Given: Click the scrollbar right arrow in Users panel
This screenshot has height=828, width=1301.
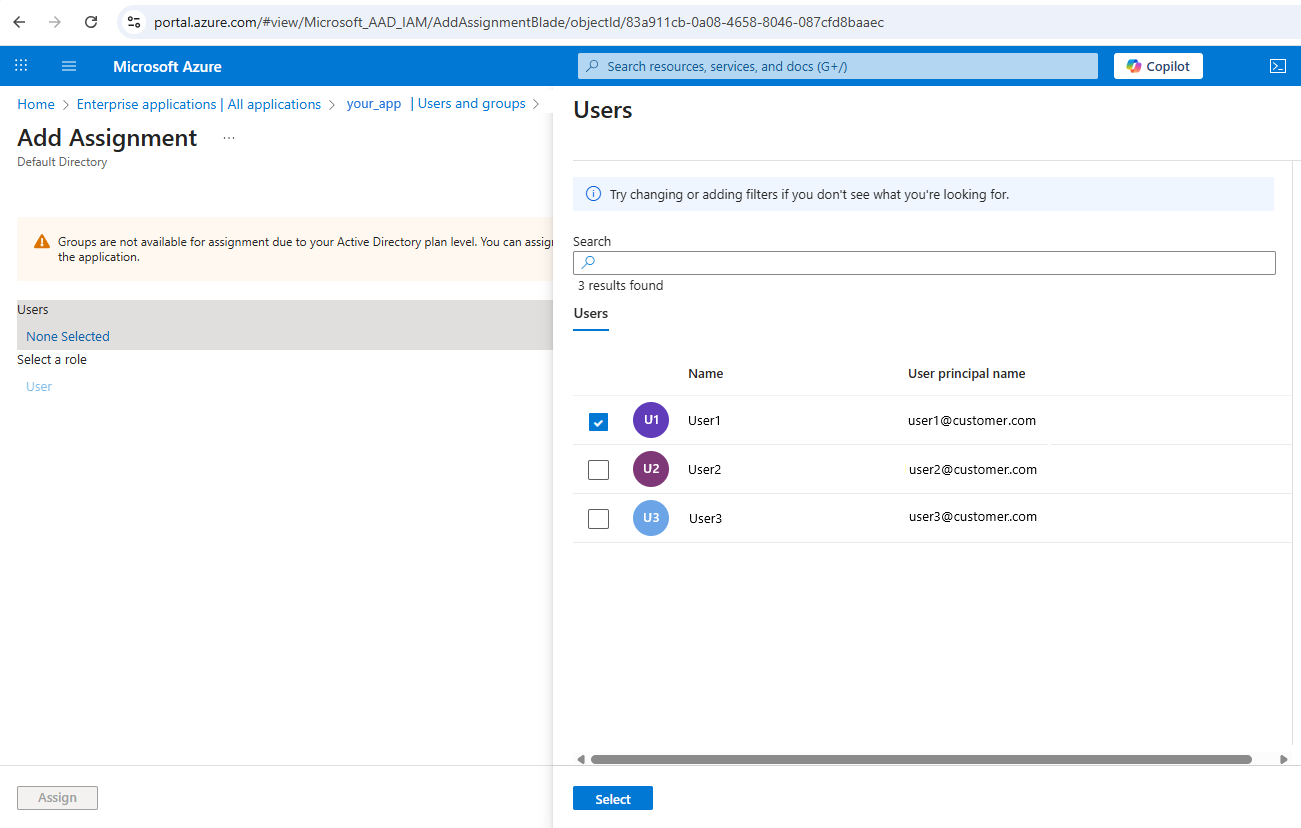Looking at the screenshot, I should 1284,759.
